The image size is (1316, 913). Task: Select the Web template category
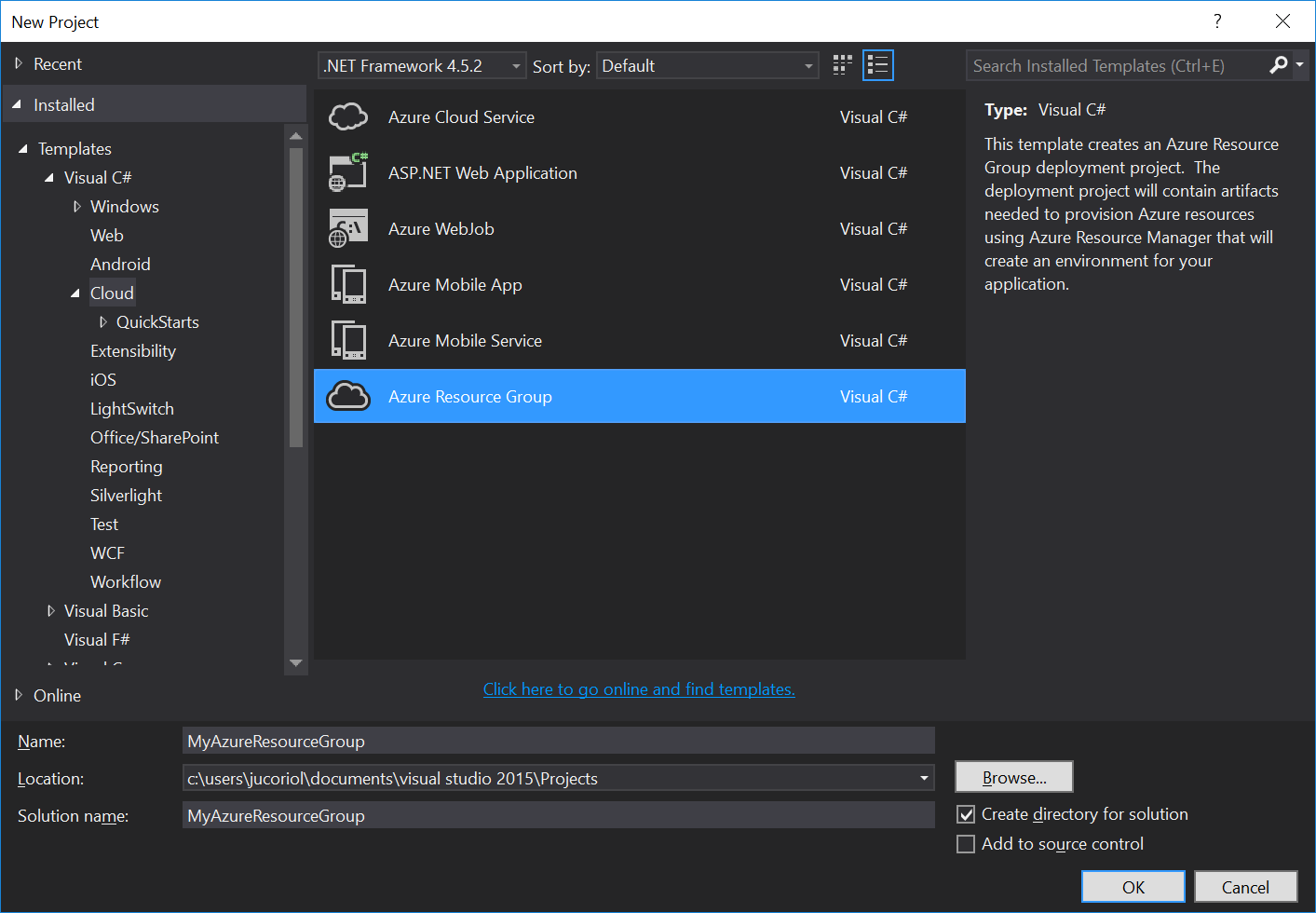[107, 235]
